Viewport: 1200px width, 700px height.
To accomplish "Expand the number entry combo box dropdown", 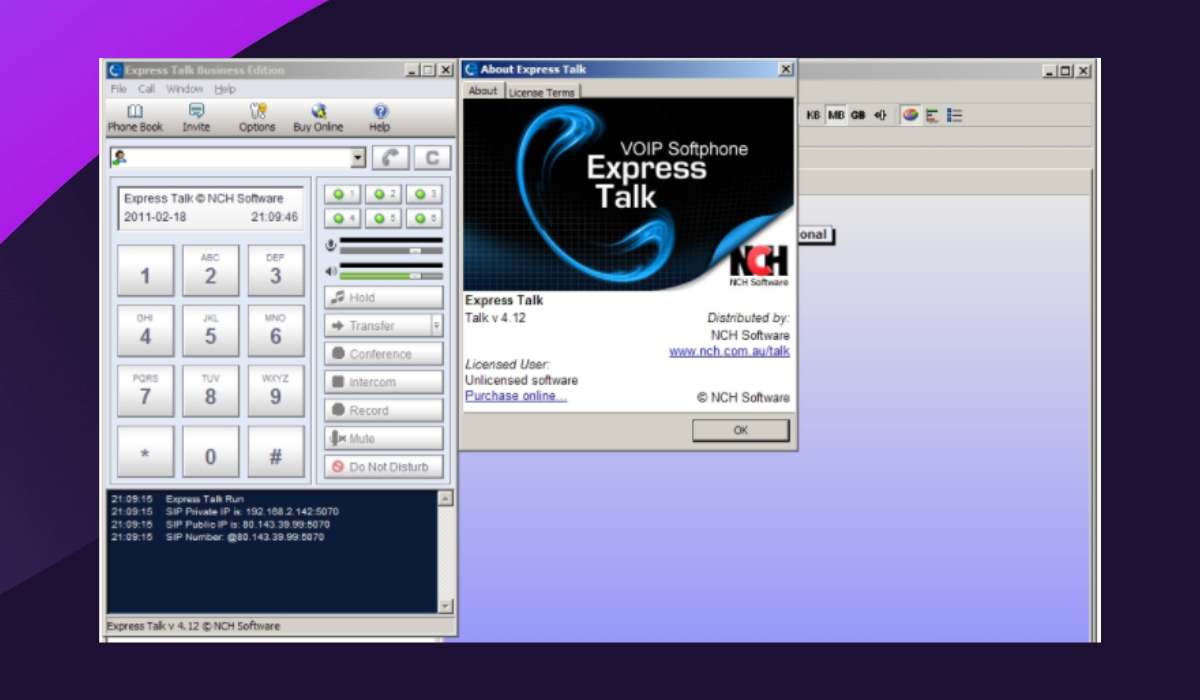I will point(359,158).
